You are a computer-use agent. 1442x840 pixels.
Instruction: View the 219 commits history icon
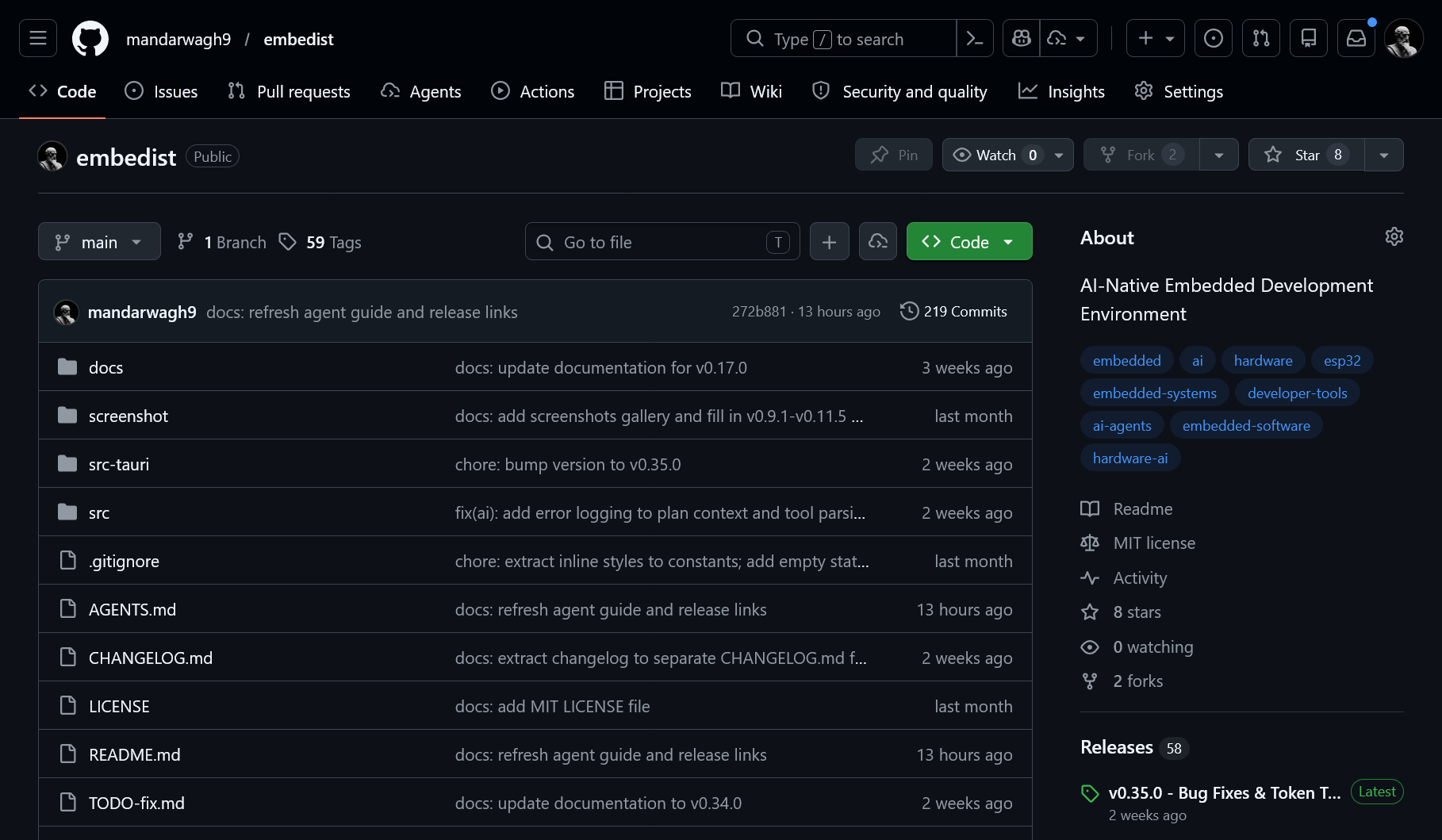[x=909, y=311]
